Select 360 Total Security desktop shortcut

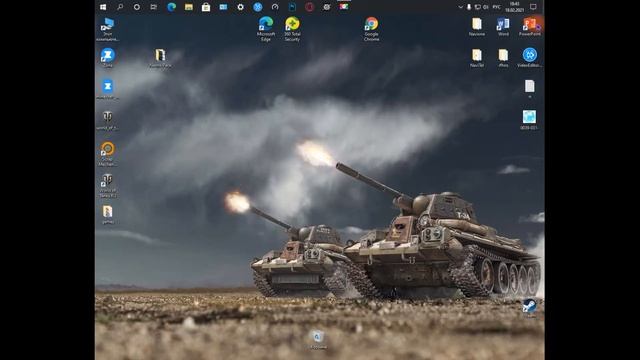tap(292, 29)
